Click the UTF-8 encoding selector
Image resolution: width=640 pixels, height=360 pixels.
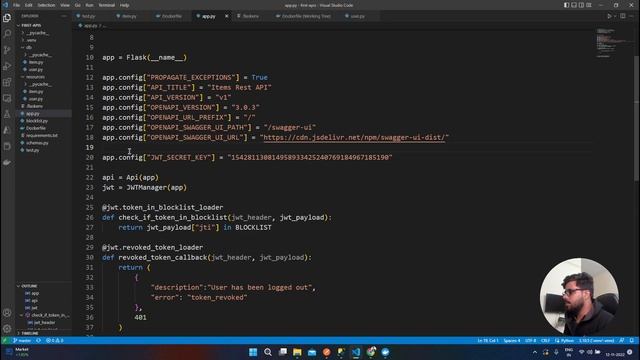tap(531, 340)
